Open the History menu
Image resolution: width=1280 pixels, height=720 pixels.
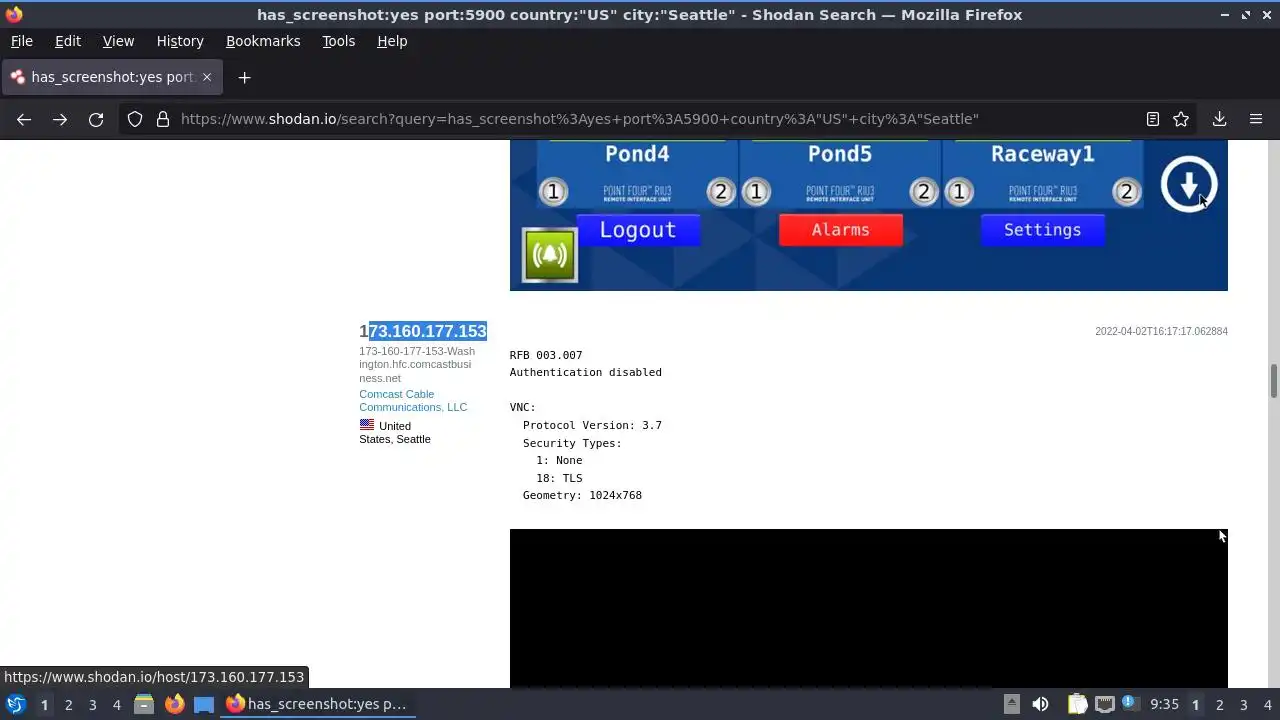(180, 41)
